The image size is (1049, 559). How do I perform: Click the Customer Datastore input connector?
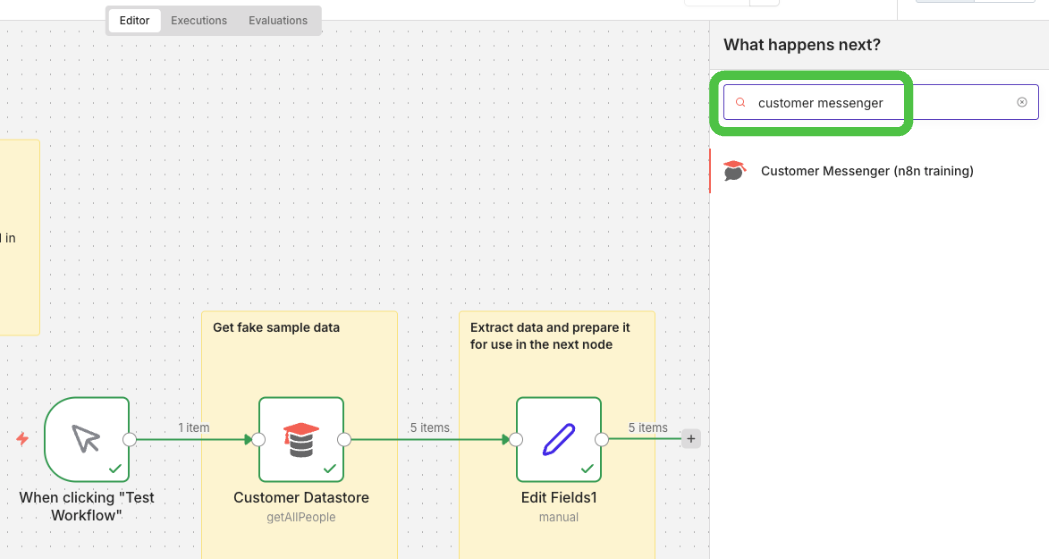coord(258,439)
